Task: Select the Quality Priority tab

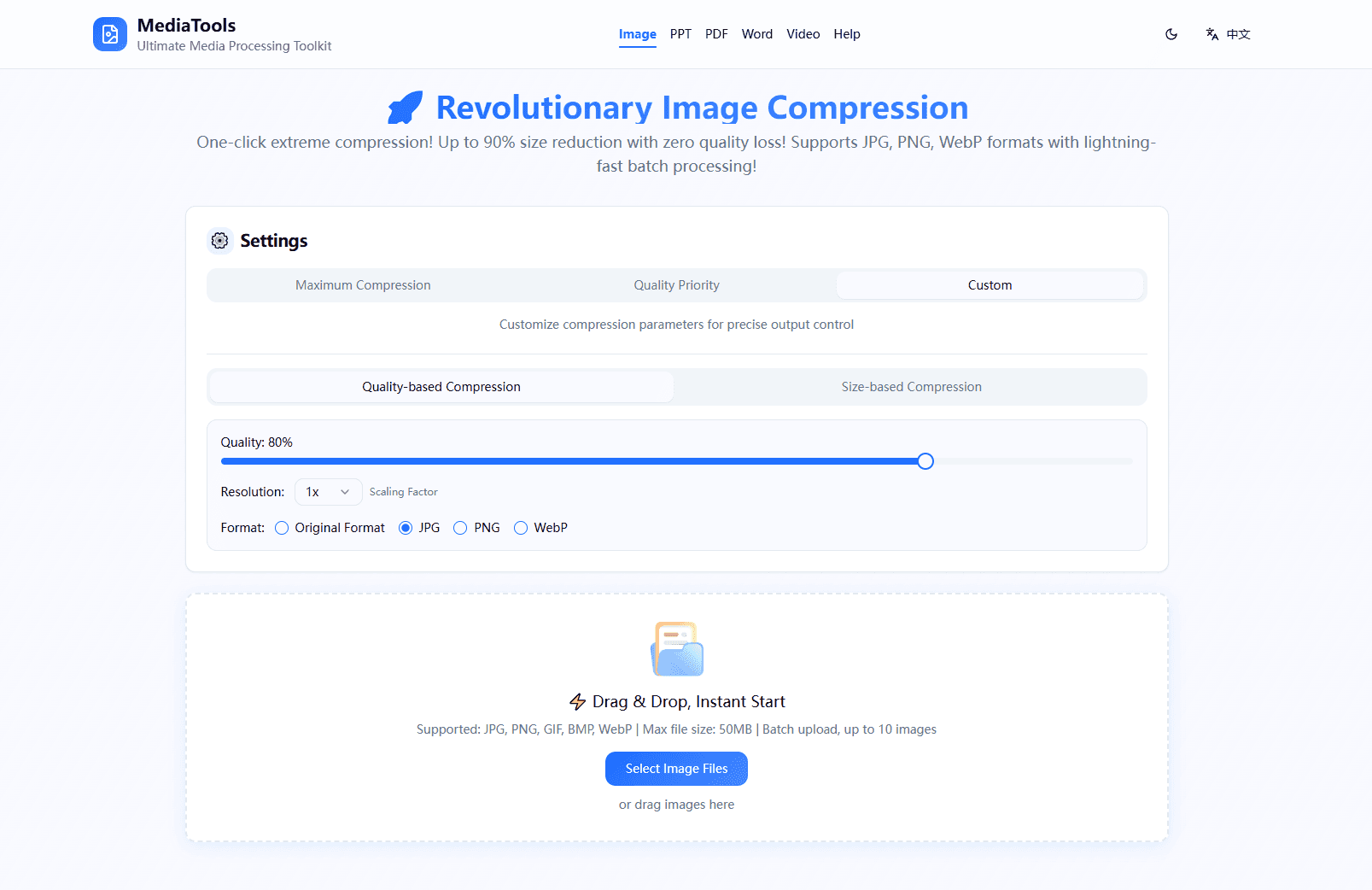Action: 676,285
